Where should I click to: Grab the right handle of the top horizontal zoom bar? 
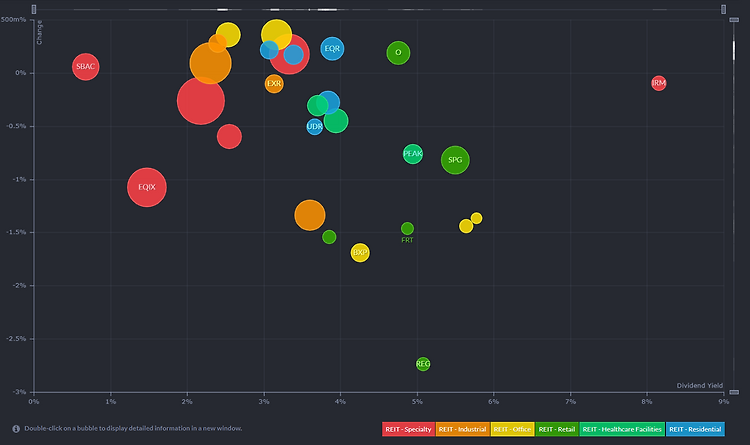point(723,9)
